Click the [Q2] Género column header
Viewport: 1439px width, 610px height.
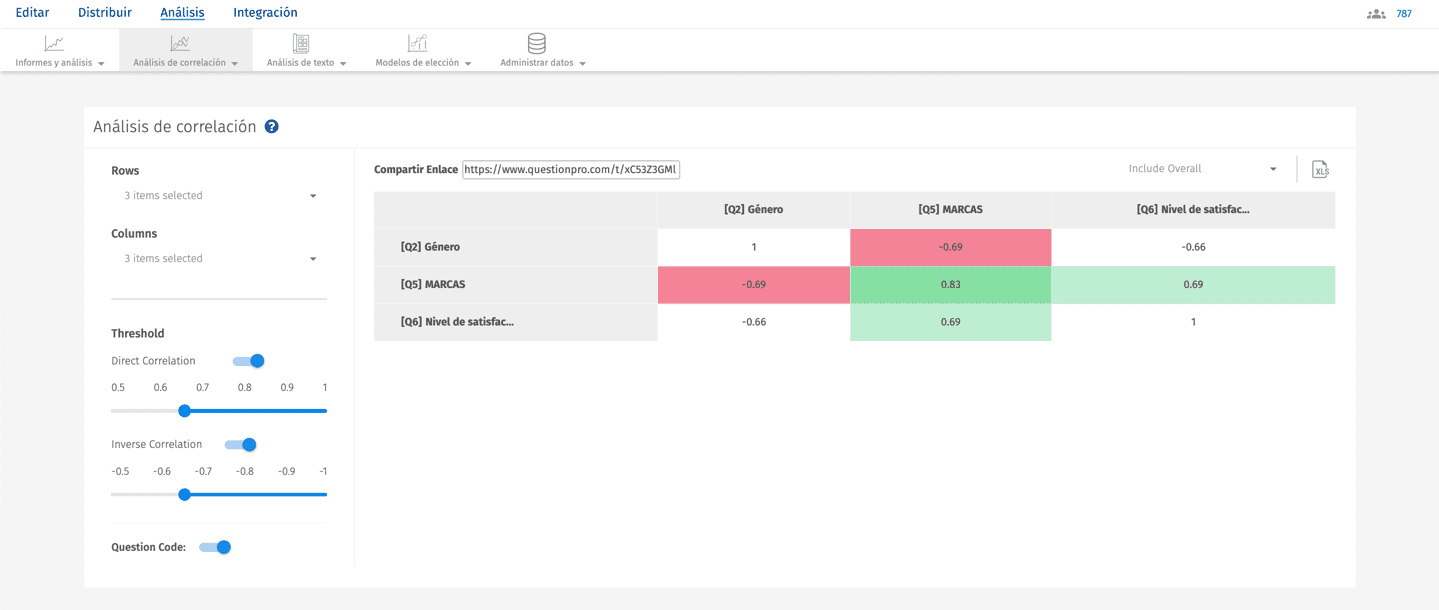(x=754, y=210)
